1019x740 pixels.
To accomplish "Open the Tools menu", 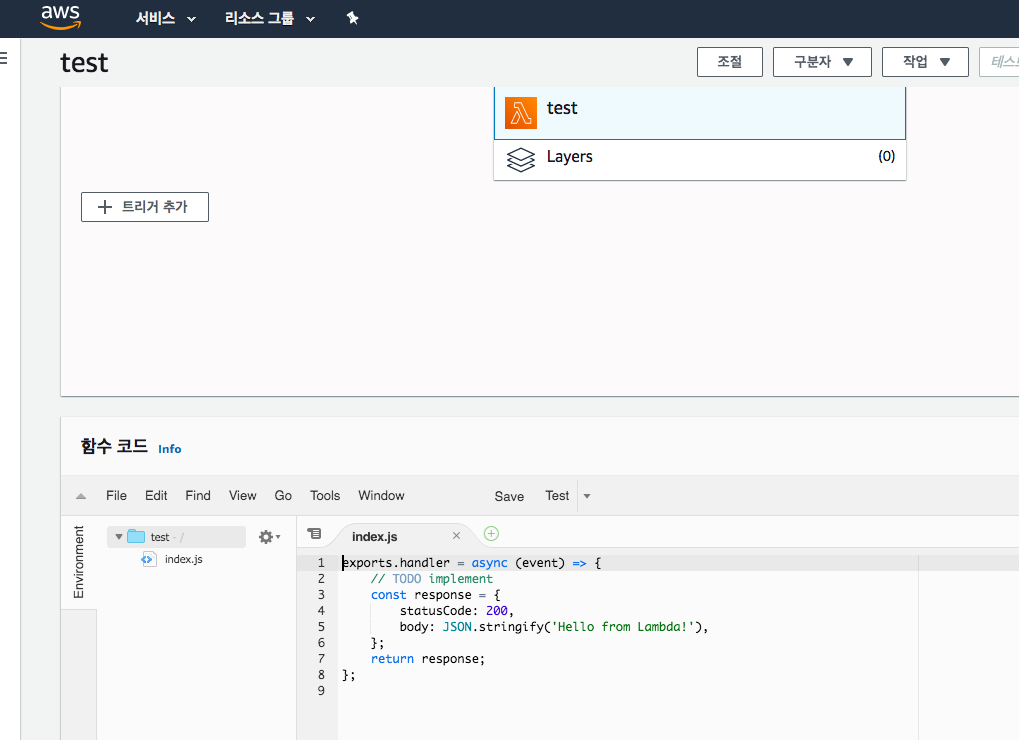I will 325,496.
